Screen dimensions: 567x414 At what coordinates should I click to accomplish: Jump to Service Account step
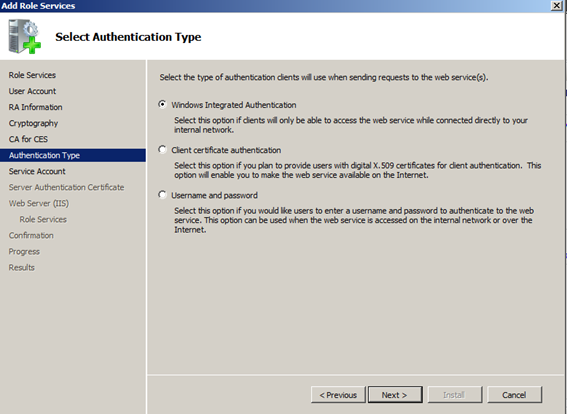[x=37, y=171]
